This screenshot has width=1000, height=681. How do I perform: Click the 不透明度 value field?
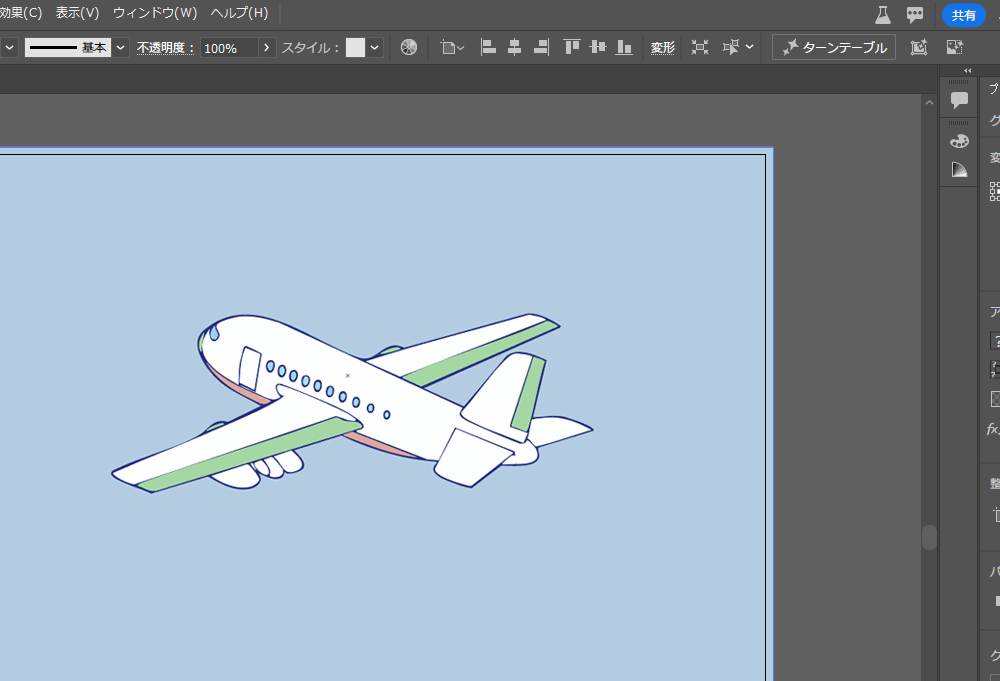[229, 47]
